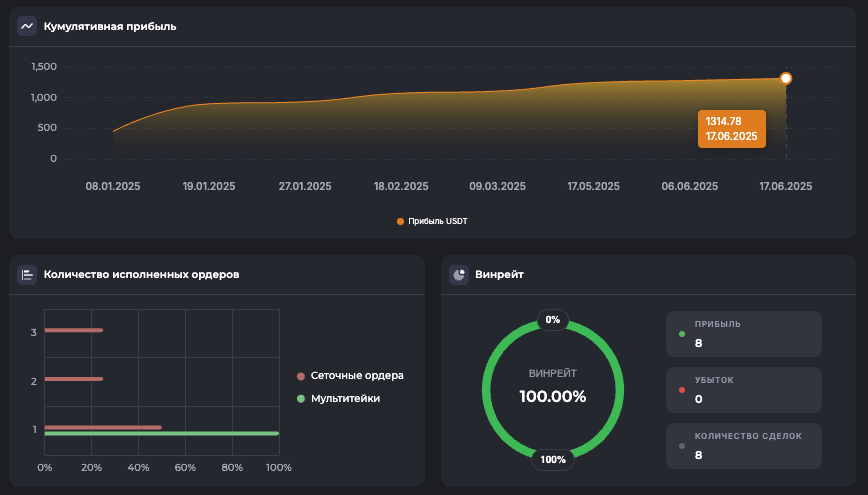
Task: Open the Количество сделок stat card
Action: click(744, 446)
